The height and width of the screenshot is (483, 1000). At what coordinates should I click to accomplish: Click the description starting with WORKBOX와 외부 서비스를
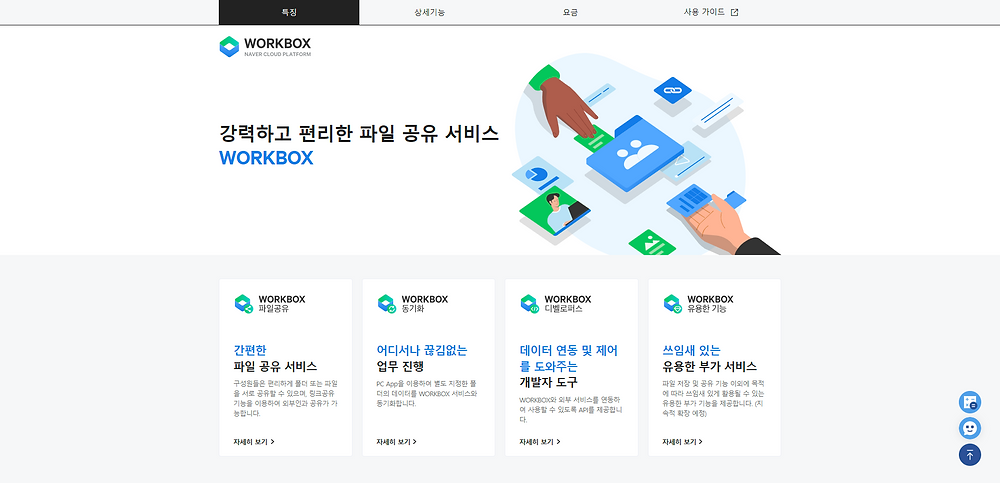point(571,410)
